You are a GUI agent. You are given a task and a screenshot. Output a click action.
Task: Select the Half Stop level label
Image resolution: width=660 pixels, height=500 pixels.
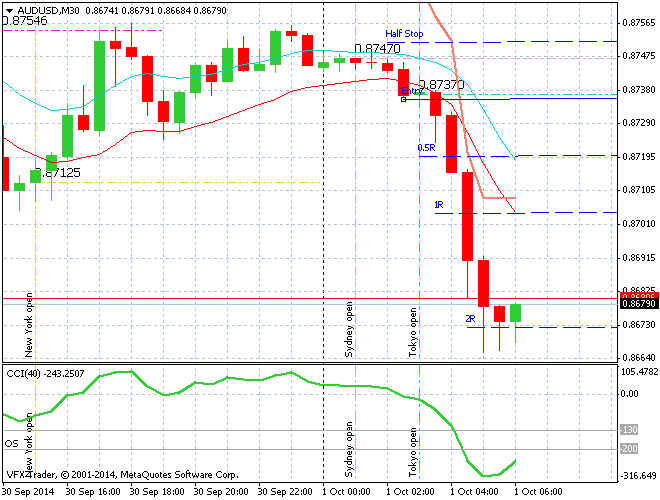pyautogui.click(x=405, y=33)
